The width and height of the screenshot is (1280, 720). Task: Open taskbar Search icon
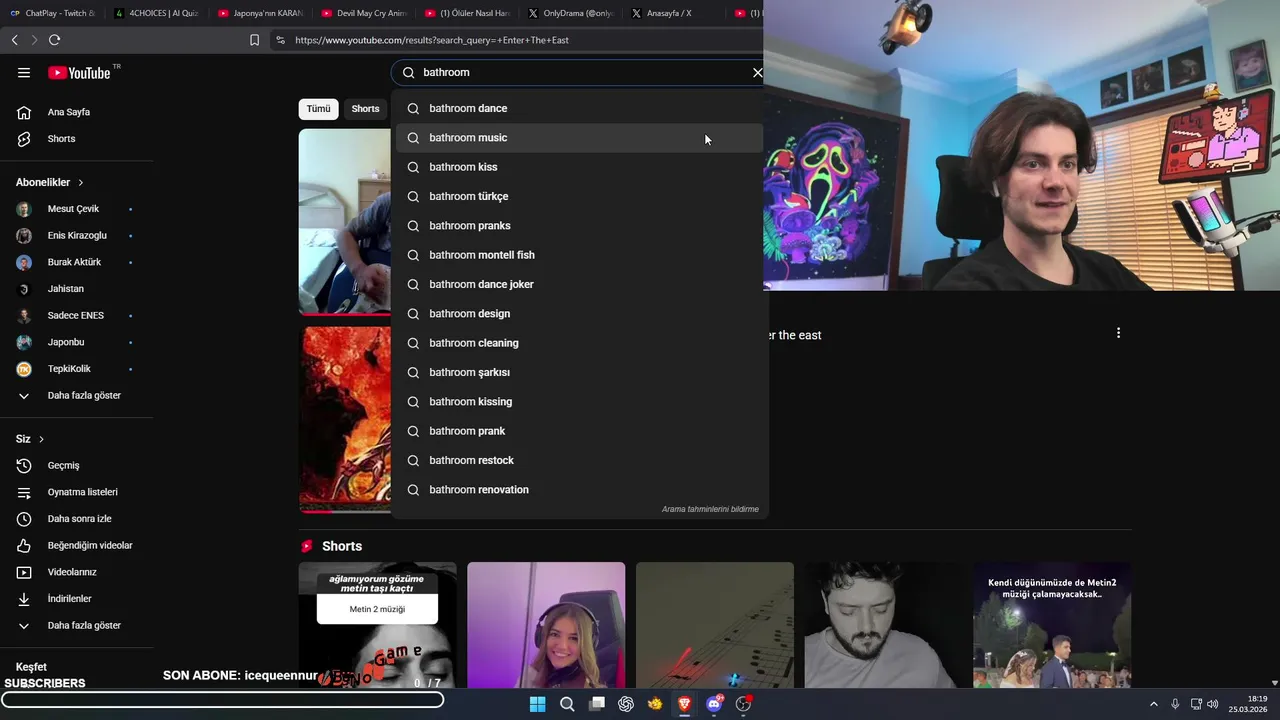pyautogui.click(x=567, y=704)
